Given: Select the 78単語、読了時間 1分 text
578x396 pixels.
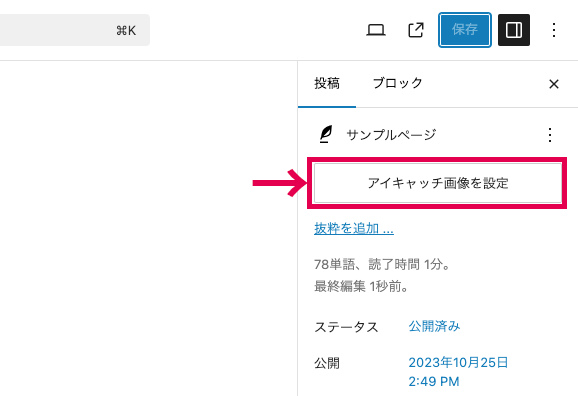Looking at the screenshot, I should (x=382, y=264).
